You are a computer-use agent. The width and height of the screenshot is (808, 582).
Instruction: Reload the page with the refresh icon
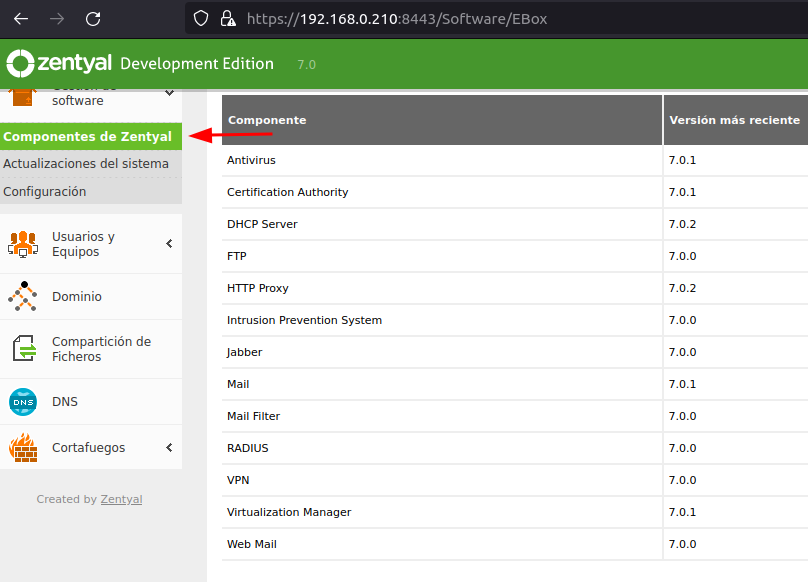(x=93, y=19)
